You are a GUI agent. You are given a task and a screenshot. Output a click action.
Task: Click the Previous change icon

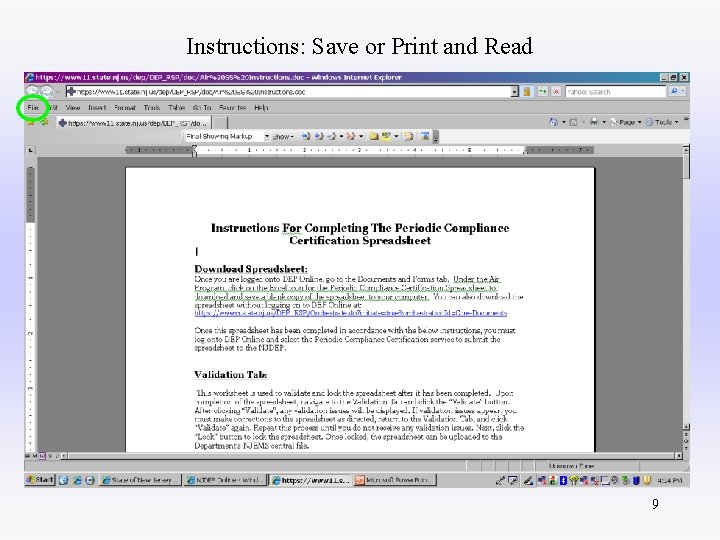[x=306, y=136]
